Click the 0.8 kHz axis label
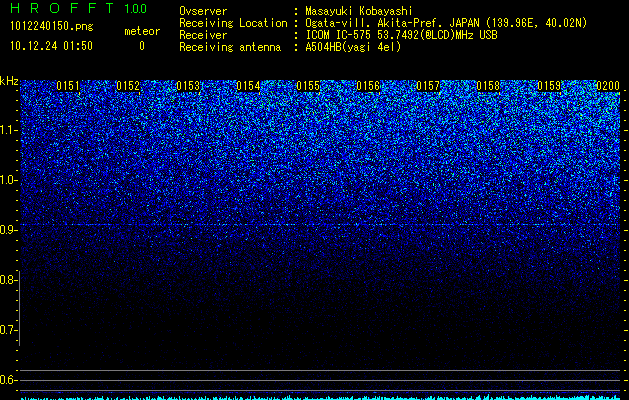This screenshot has height=400, width=629. (8, 280)
